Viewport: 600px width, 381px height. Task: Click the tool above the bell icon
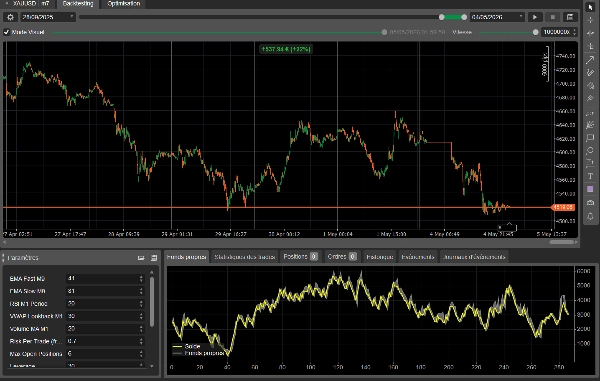pos(590,202)
